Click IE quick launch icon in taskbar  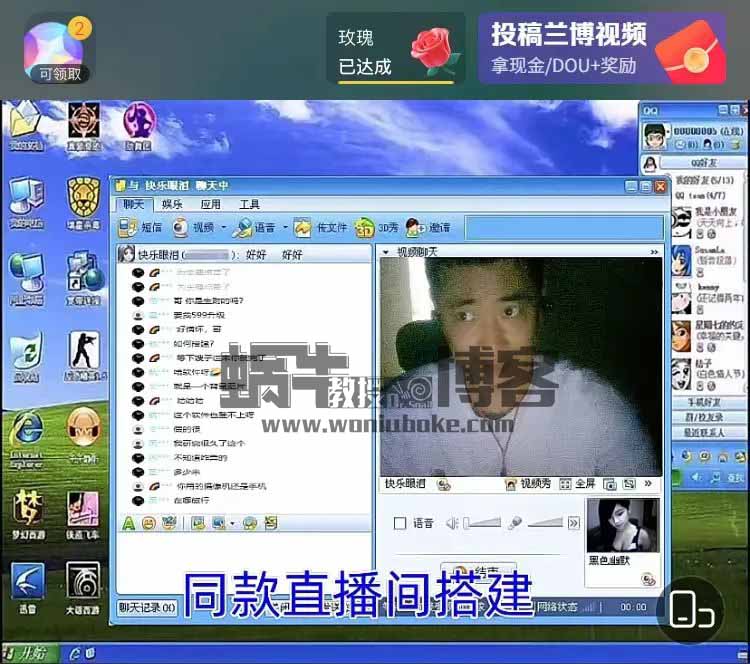[75, 653]
